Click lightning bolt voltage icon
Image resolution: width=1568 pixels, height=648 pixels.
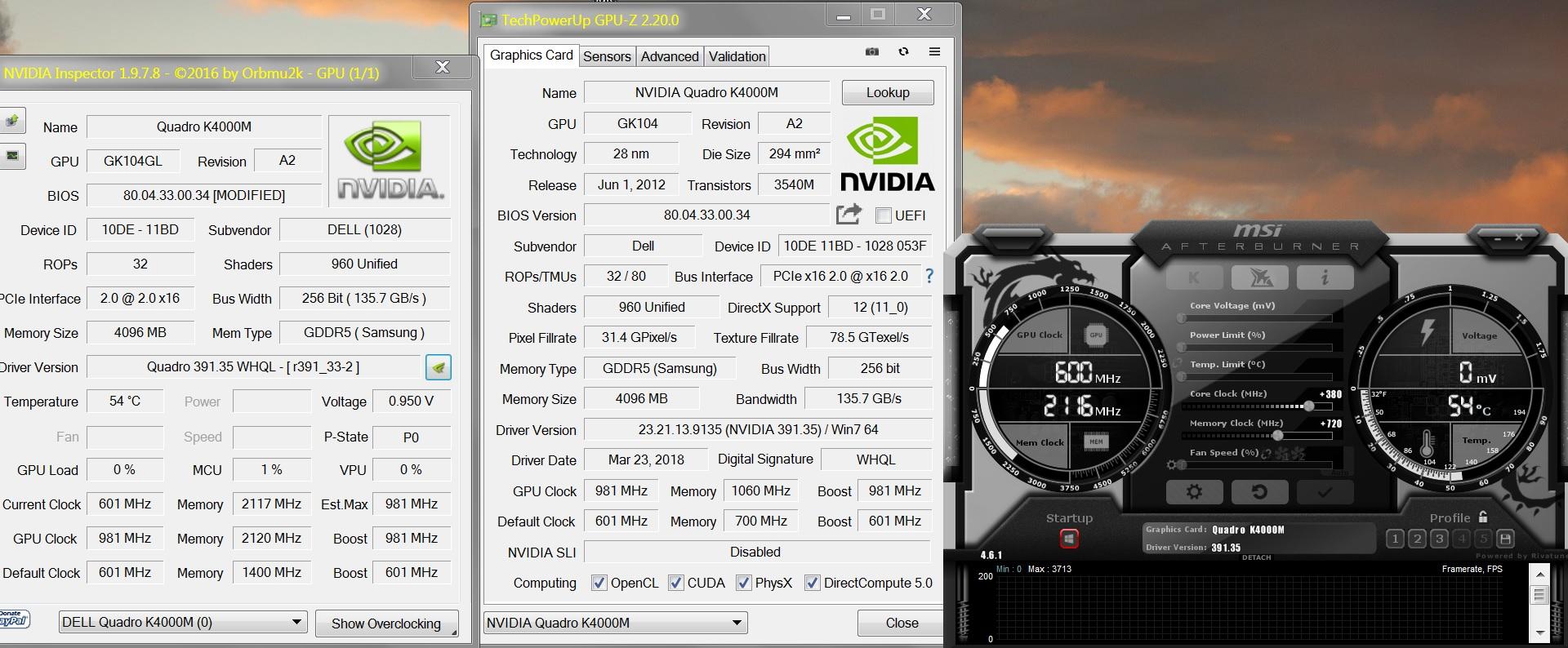(x=1427, y=331)
